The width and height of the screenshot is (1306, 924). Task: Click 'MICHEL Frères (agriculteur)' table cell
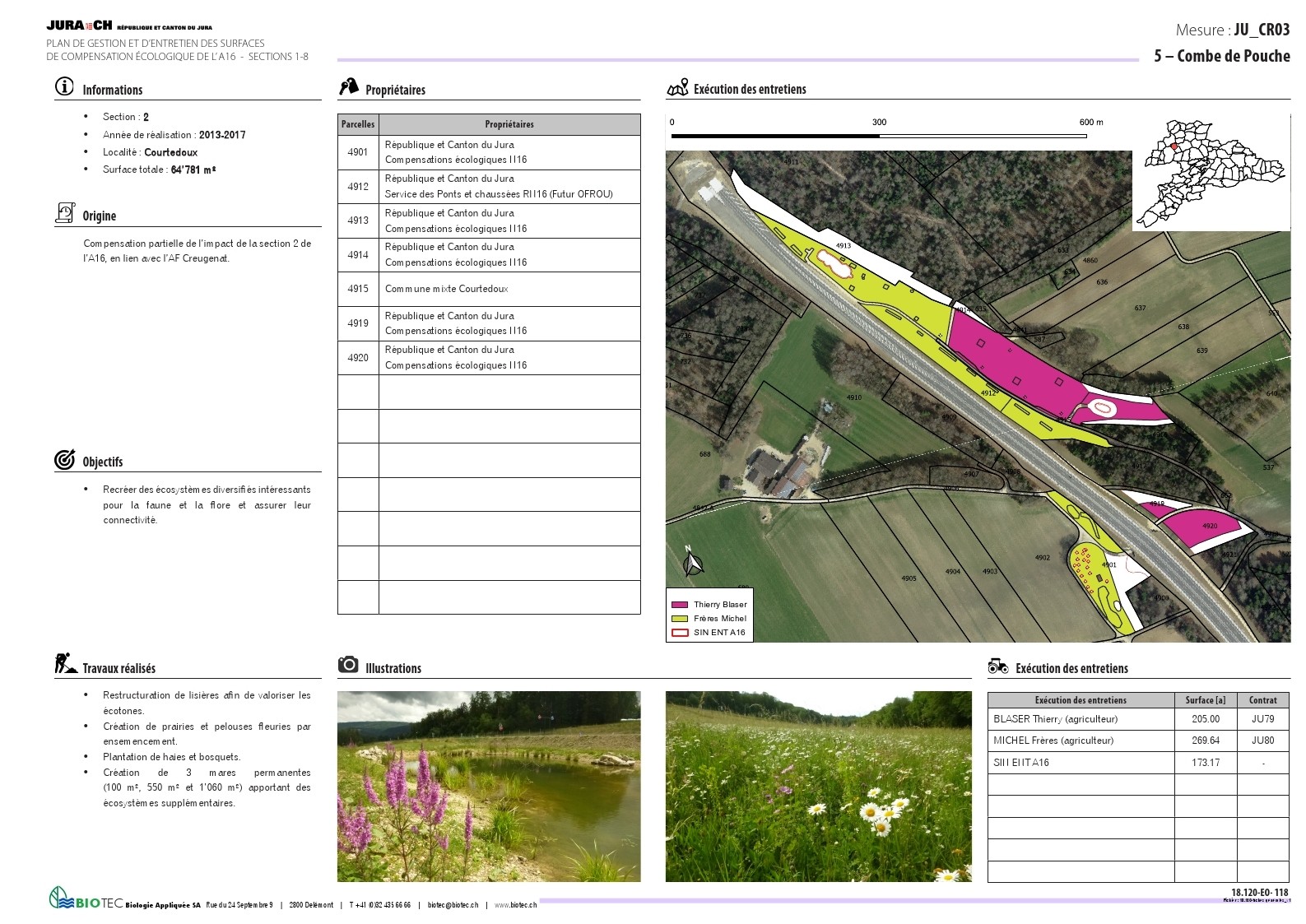click(1081, 741)
